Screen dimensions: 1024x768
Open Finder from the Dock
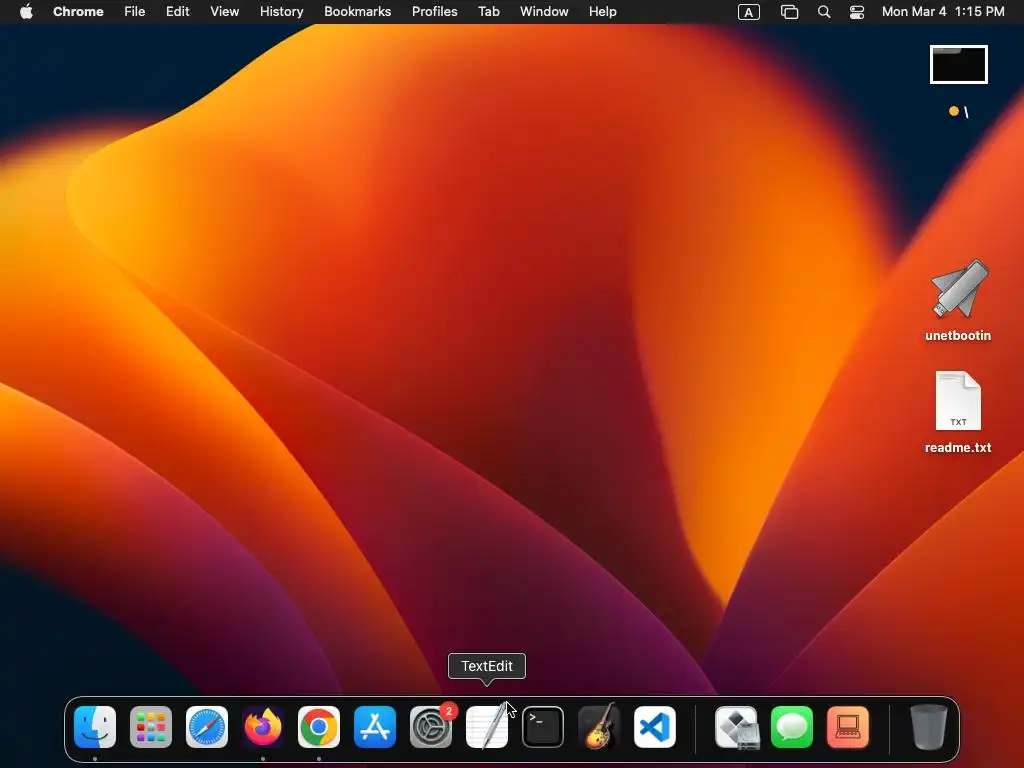[x=95, y=727]
